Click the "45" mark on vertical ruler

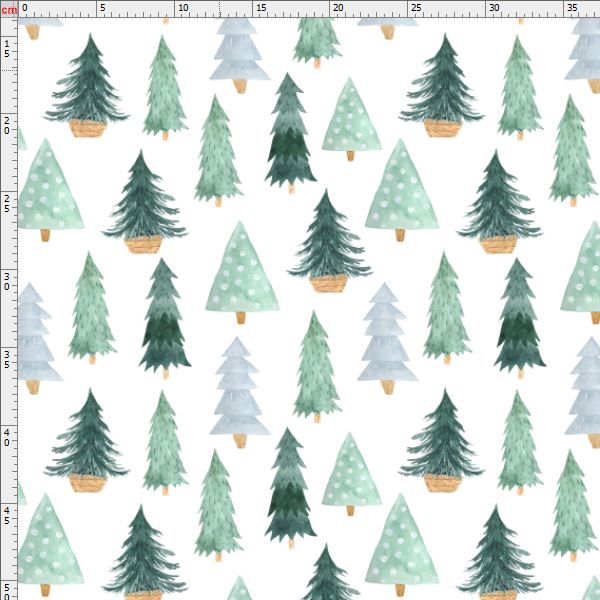coord(7,515)
